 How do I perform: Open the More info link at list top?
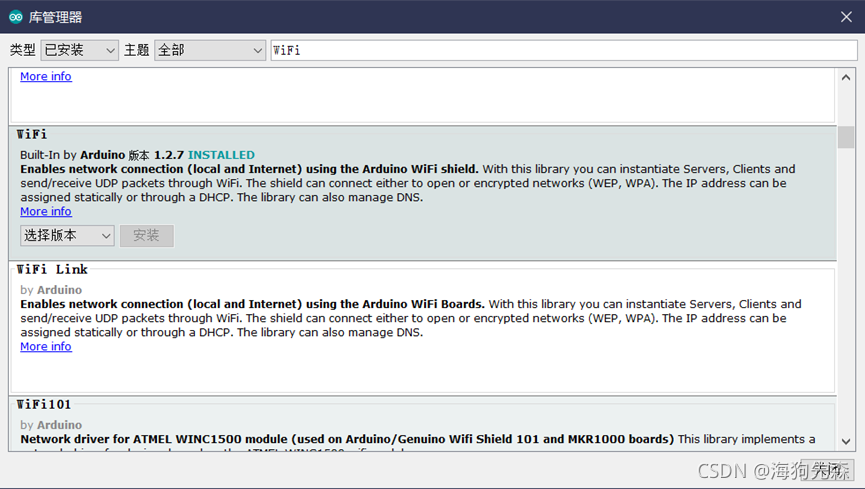click(x=46, y=76)
